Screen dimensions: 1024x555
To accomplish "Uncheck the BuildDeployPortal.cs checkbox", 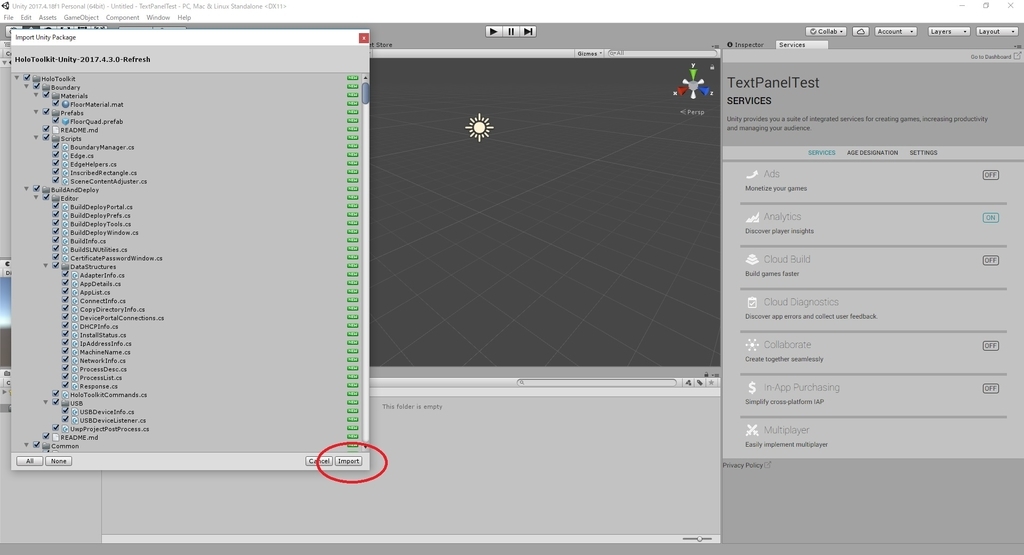I will [x=56, y=206].
